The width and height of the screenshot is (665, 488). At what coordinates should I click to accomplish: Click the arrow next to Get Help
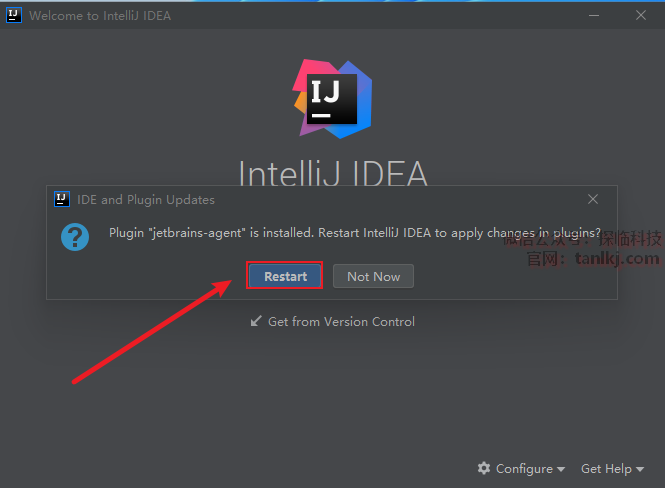click(x=639, y=469)
